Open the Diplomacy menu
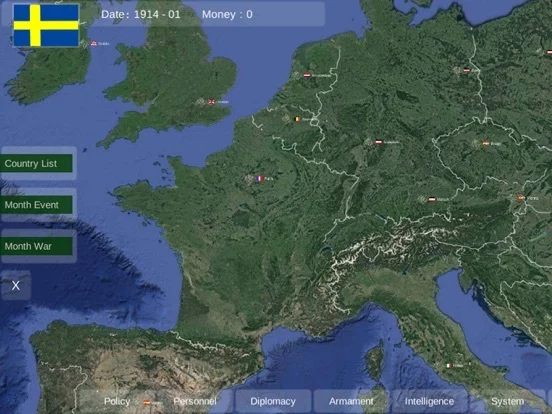The image size is (552, 414). 273,401
